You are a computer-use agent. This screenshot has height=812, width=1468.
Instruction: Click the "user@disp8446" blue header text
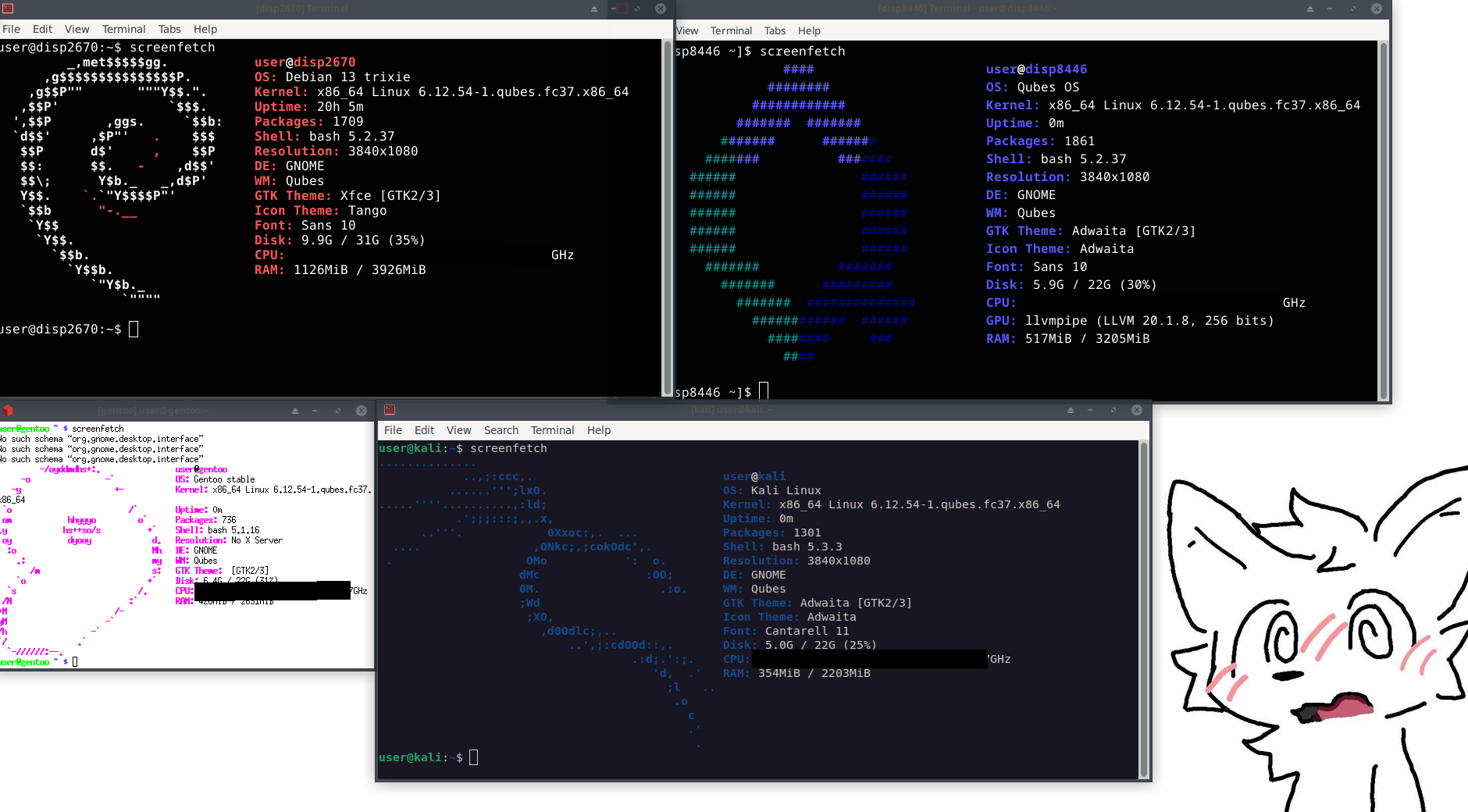click(x=1036, y=69)
